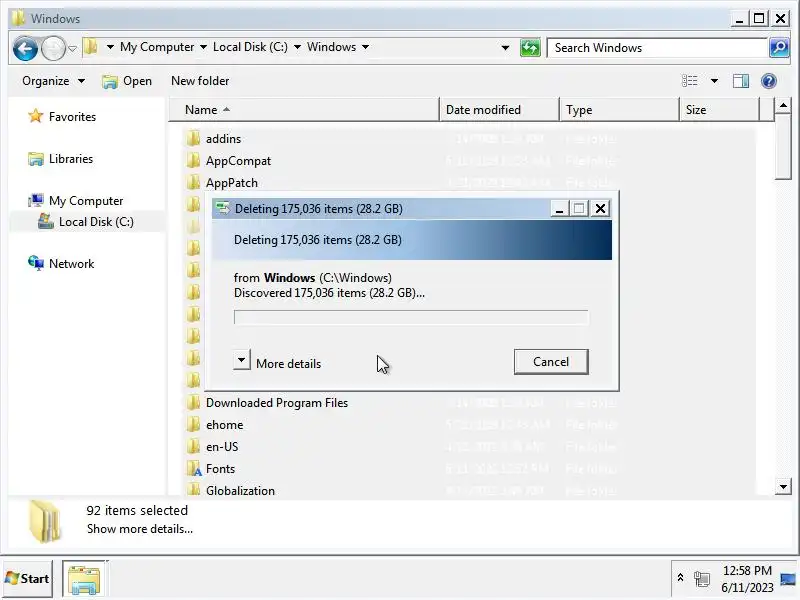Select Local Disk (C:) in navigation pane
Image resolution: width=800 pixels, height=600 pixels.
pyautogui.click(x=96, y=222)
